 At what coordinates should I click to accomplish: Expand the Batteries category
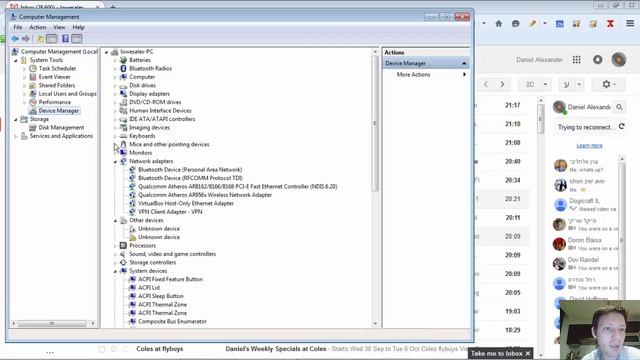115,60
